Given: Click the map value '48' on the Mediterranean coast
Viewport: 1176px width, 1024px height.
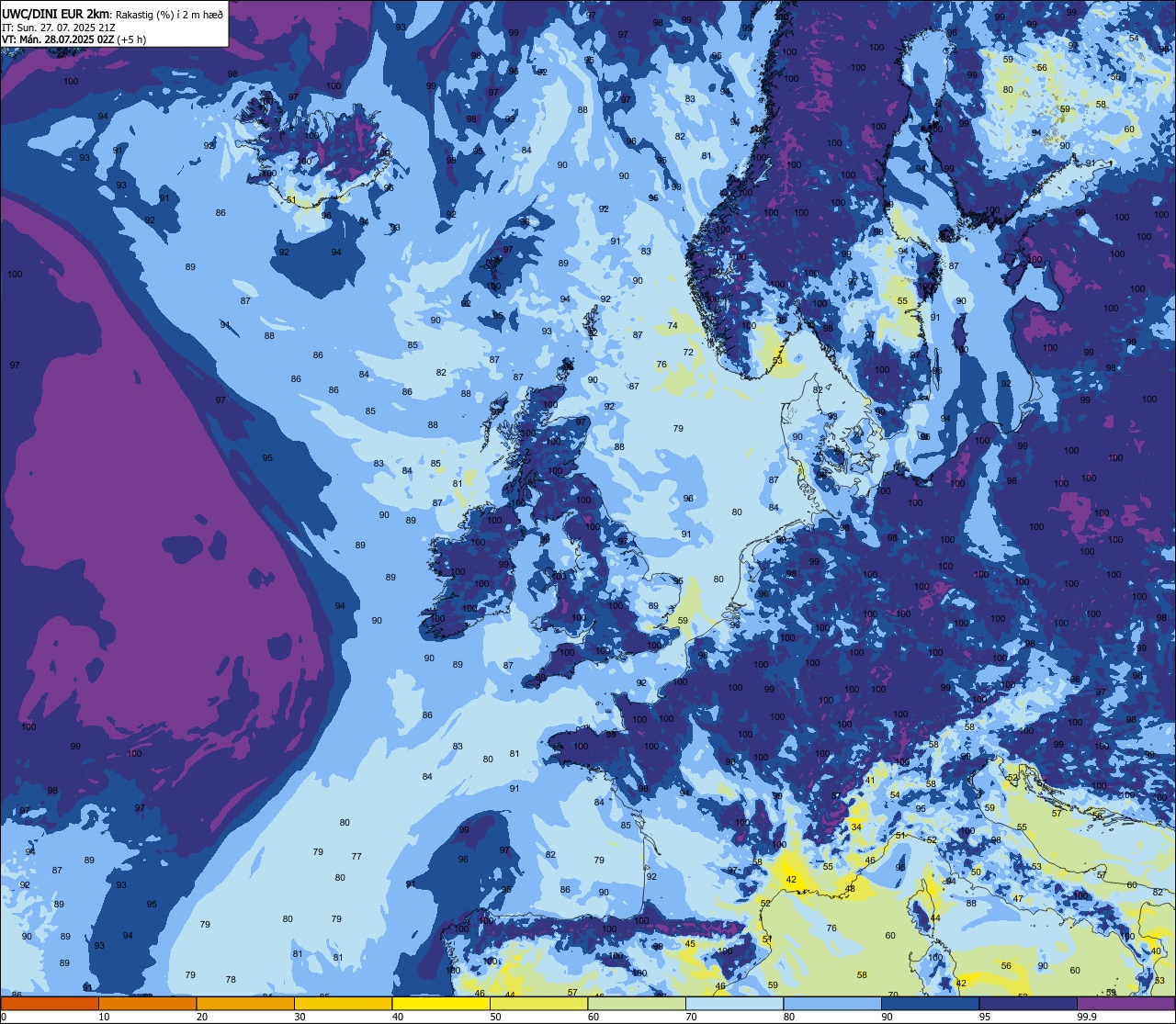Looking at the screenshot, I should tap(850, 889).
